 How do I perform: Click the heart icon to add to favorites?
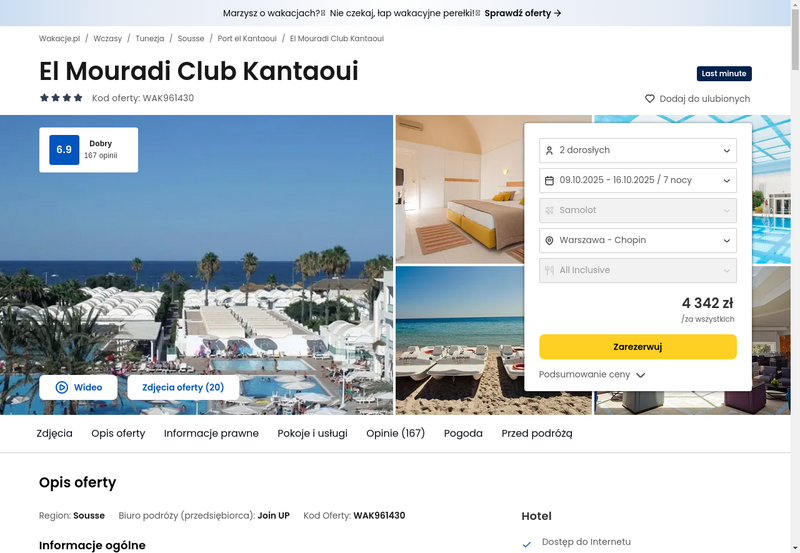pyautogui.click(x=649, y=98)
